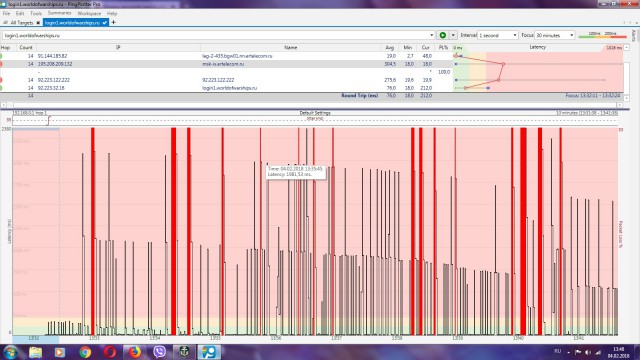640x360 pixels.
Task: Switch to PingPlotter taskbar icon
Action: 209,352
